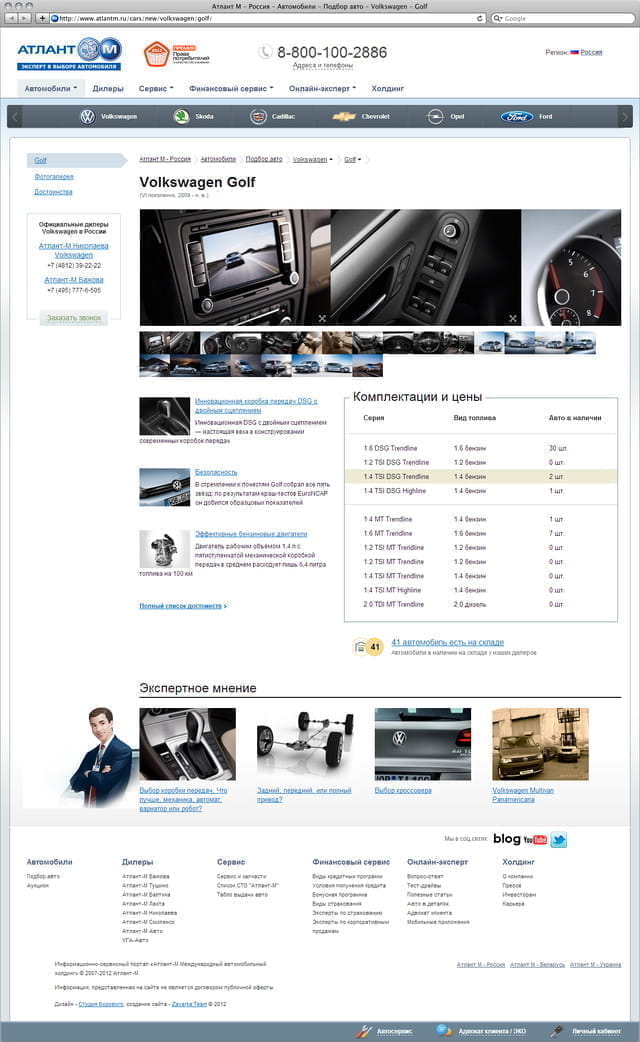Click the consumer rights award badge
640x1042 pixels.
pos(176,54)
